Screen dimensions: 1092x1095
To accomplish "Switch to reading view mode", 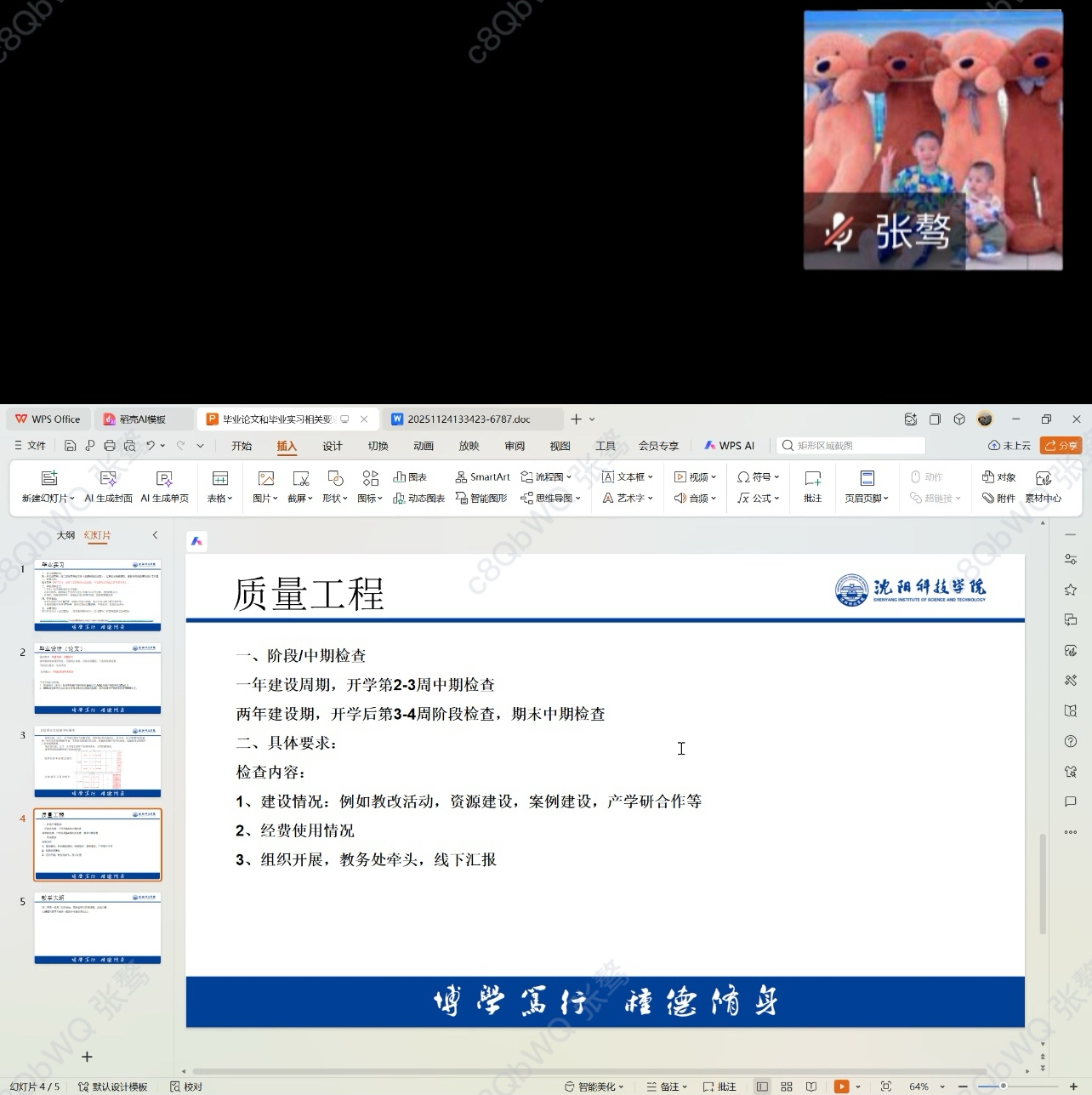I will pyautogui.click(x=811, y=1086).
